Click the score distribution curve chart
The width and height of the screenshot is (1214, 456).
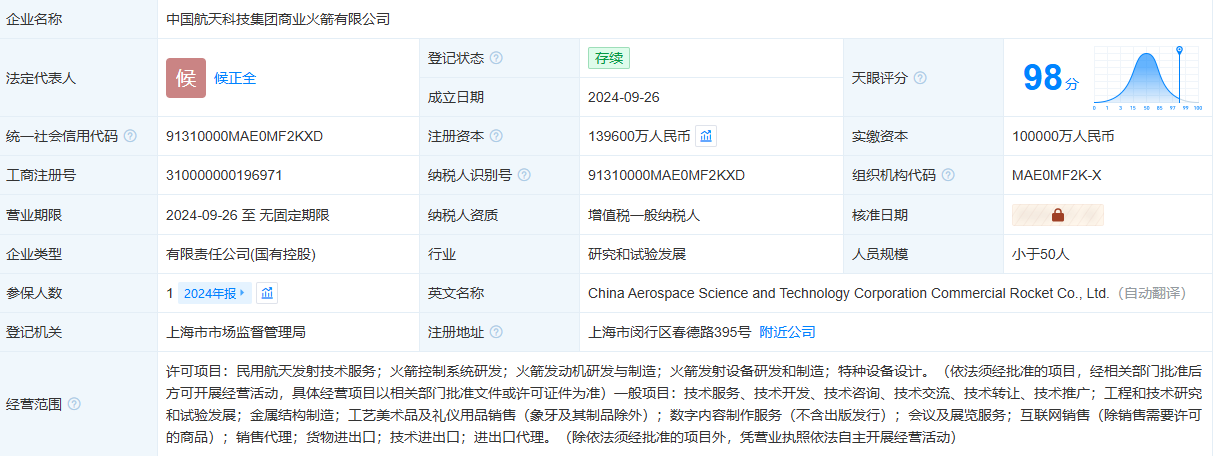1146,78
